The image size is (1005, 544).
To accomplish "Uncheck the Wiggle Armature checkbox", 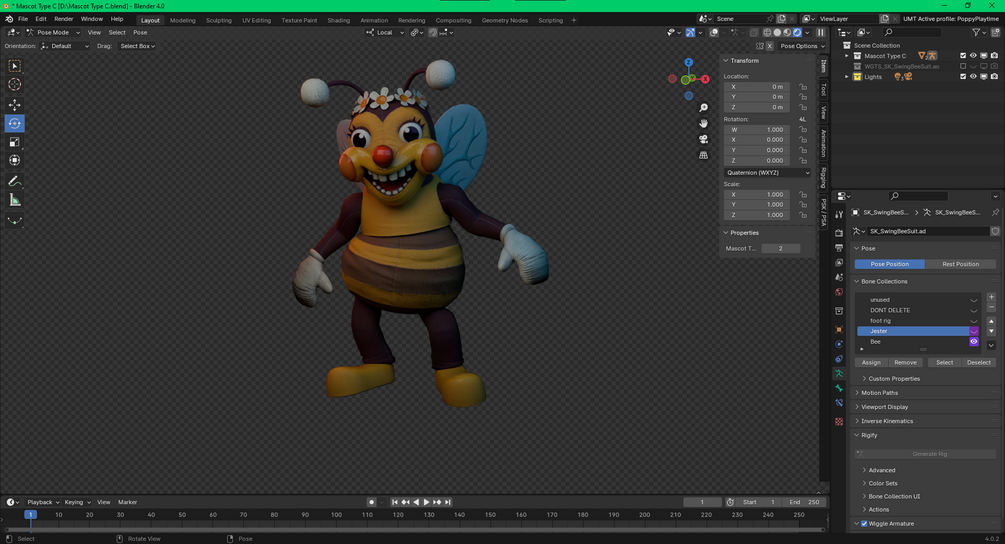I will coord(864,524).
